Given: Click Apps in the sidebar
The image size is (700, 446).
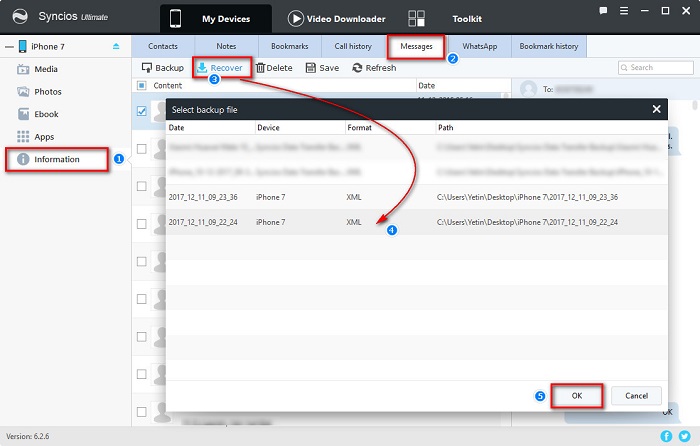Looking at the screenshot, I should coord(44,137).
